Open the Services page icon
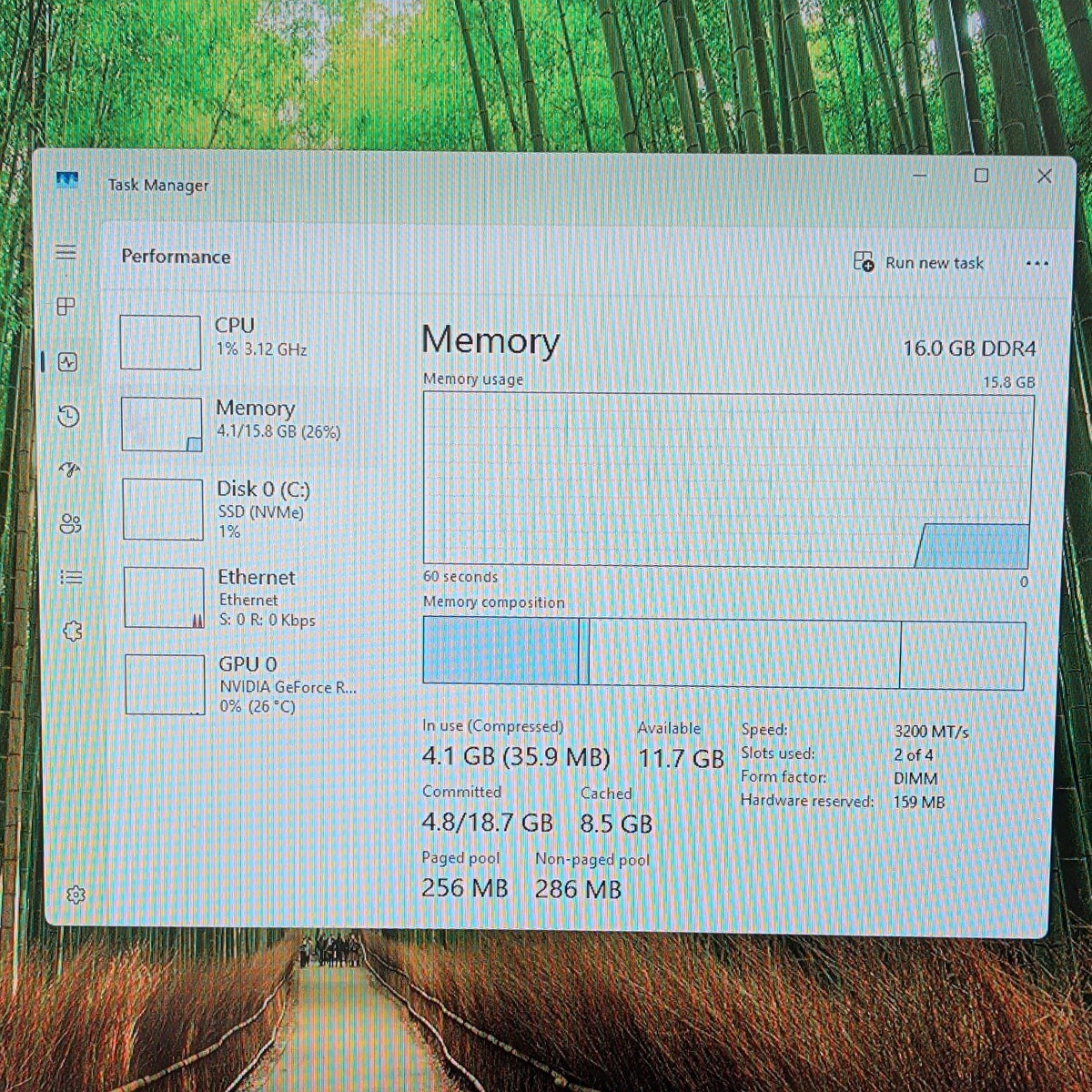This screenshot has height=1092, width=1092. [x=73, y=631]
